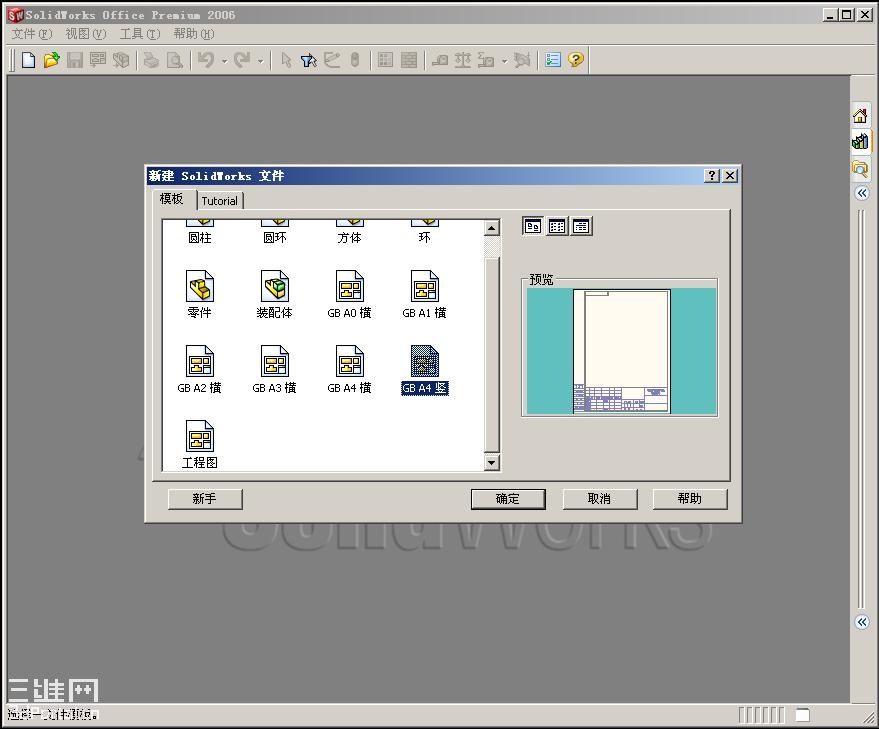Image resolution: width=879 pixels, height=729 pixels.
Task: Click the 帮助 button in dialog
Action: 690,499
